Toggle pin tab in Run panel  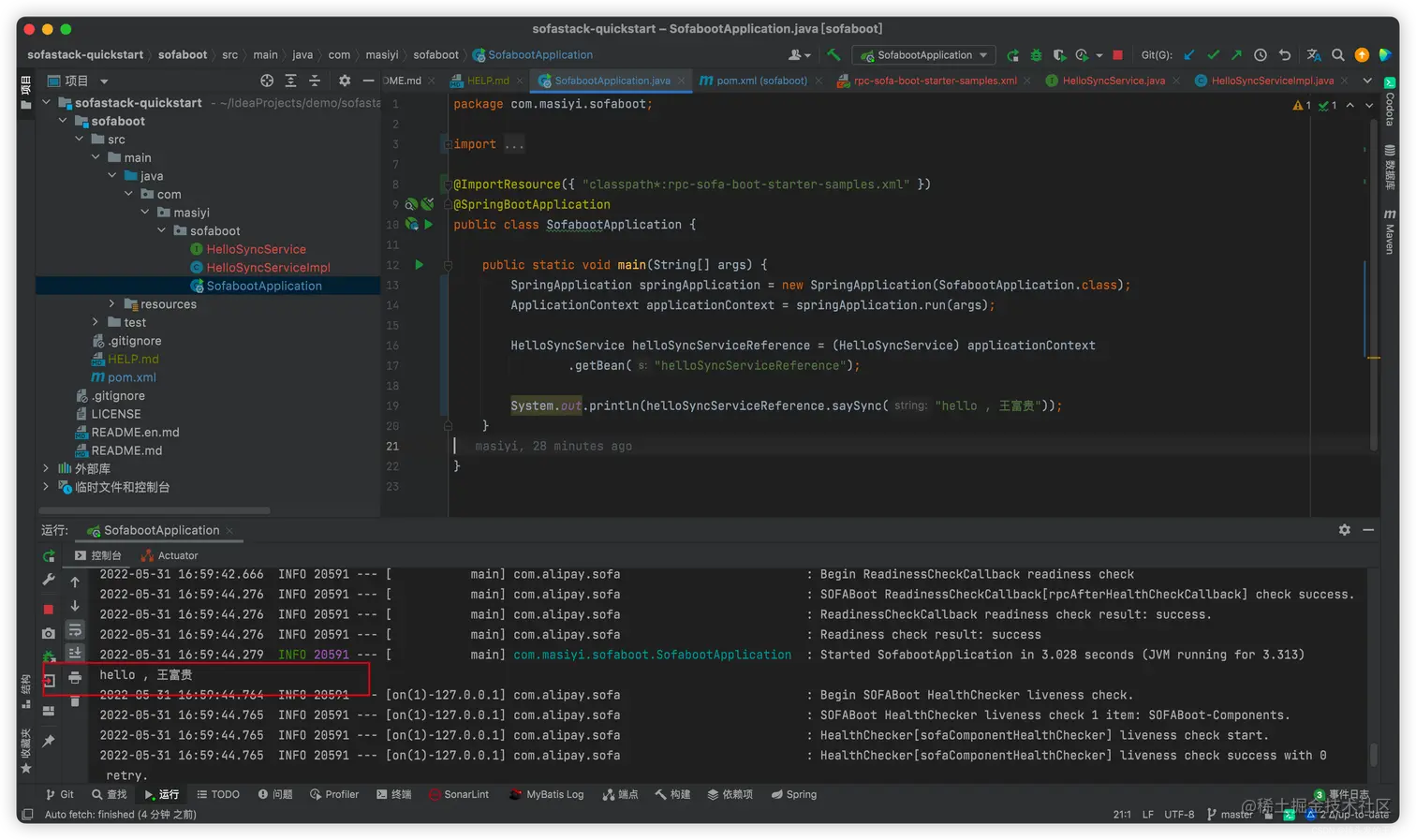(x=49, y=741)
